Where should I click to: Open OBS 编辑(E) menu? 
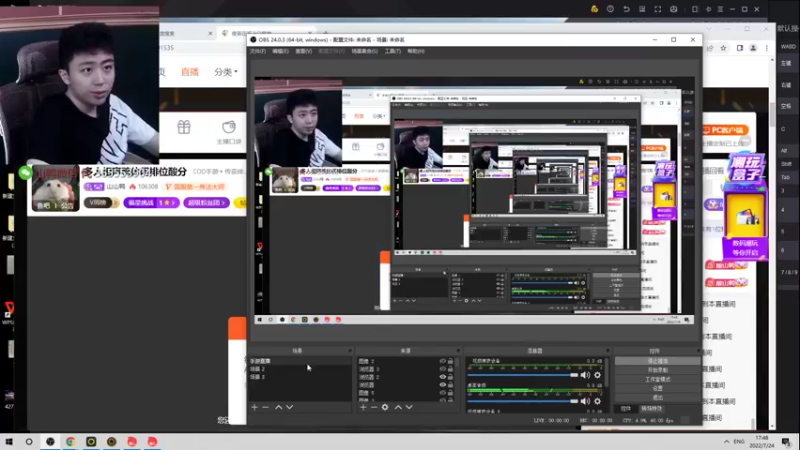[x=280, y=52]
